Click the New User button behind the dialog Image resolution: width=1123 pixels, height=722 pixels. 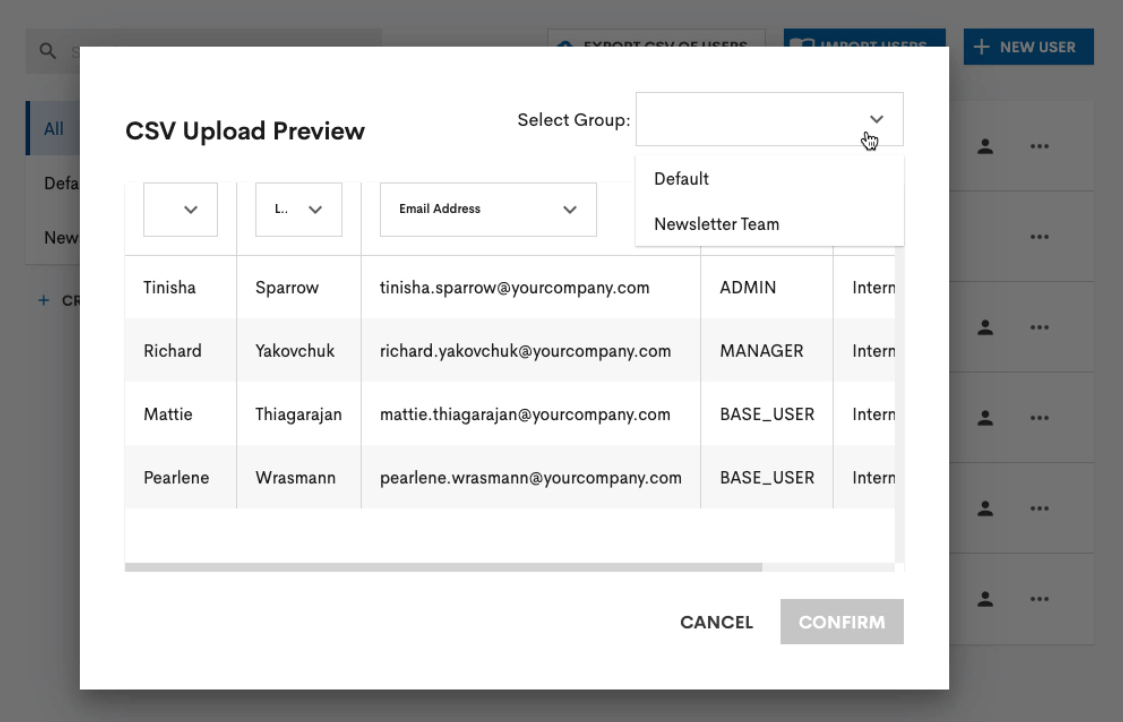(1028, 47)
